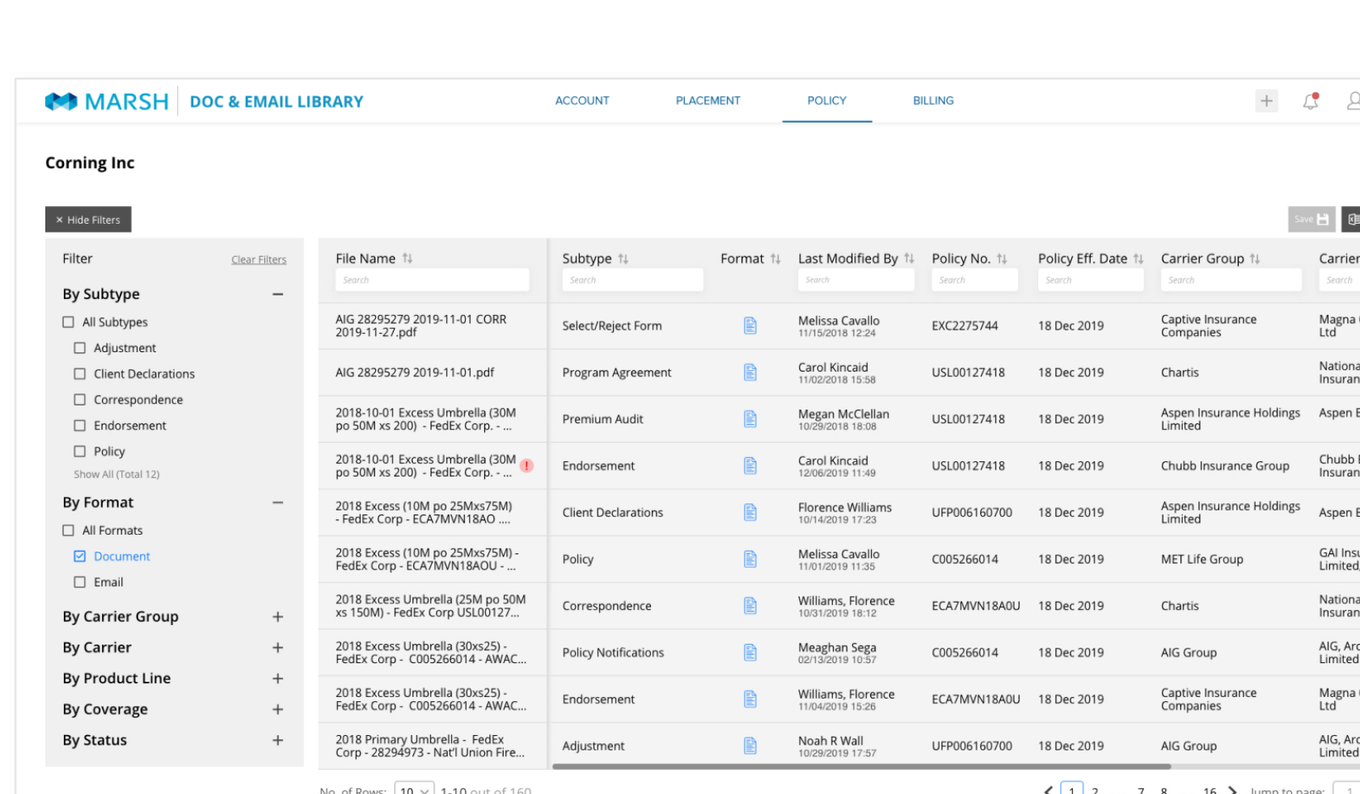The image size is (1360, 794).
Task: Open the Billing tab
Action: click(x=933, y=101)
